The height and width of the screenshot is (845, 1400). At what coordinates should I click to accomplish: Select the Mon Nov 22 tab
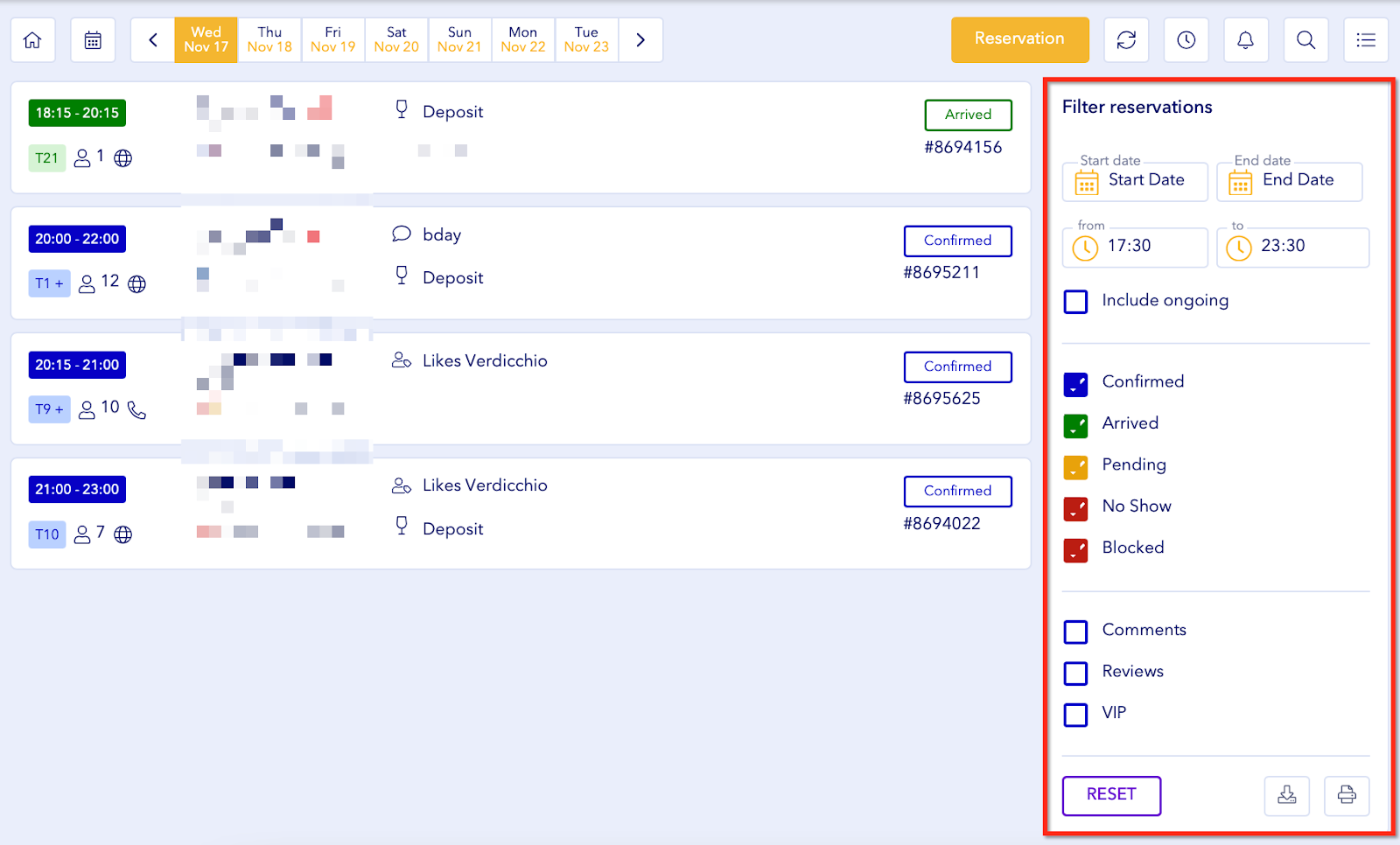(x=522, y=40)
